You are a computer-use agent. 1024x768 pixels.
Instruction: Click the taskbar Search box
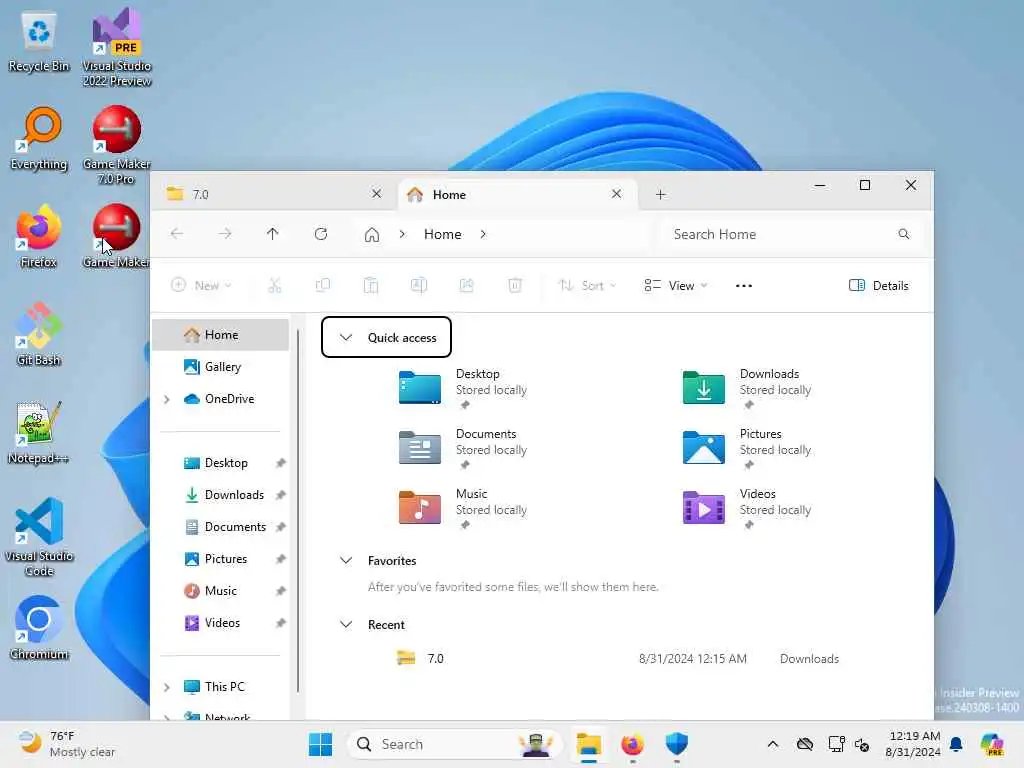tap(454, 744)
